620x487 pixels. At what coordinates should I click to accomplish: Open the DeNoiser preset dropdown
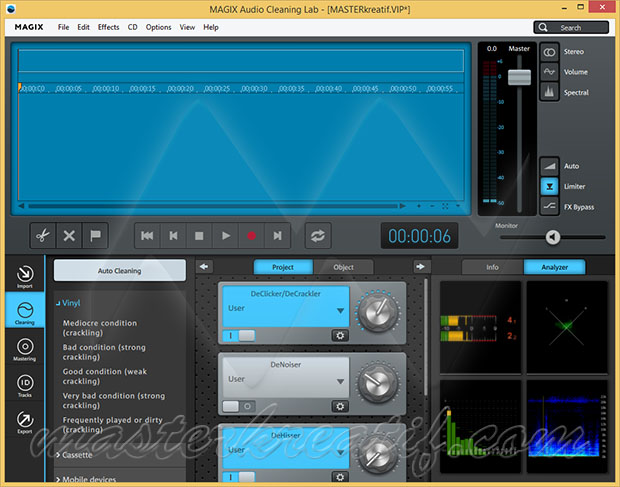[340, 381]
